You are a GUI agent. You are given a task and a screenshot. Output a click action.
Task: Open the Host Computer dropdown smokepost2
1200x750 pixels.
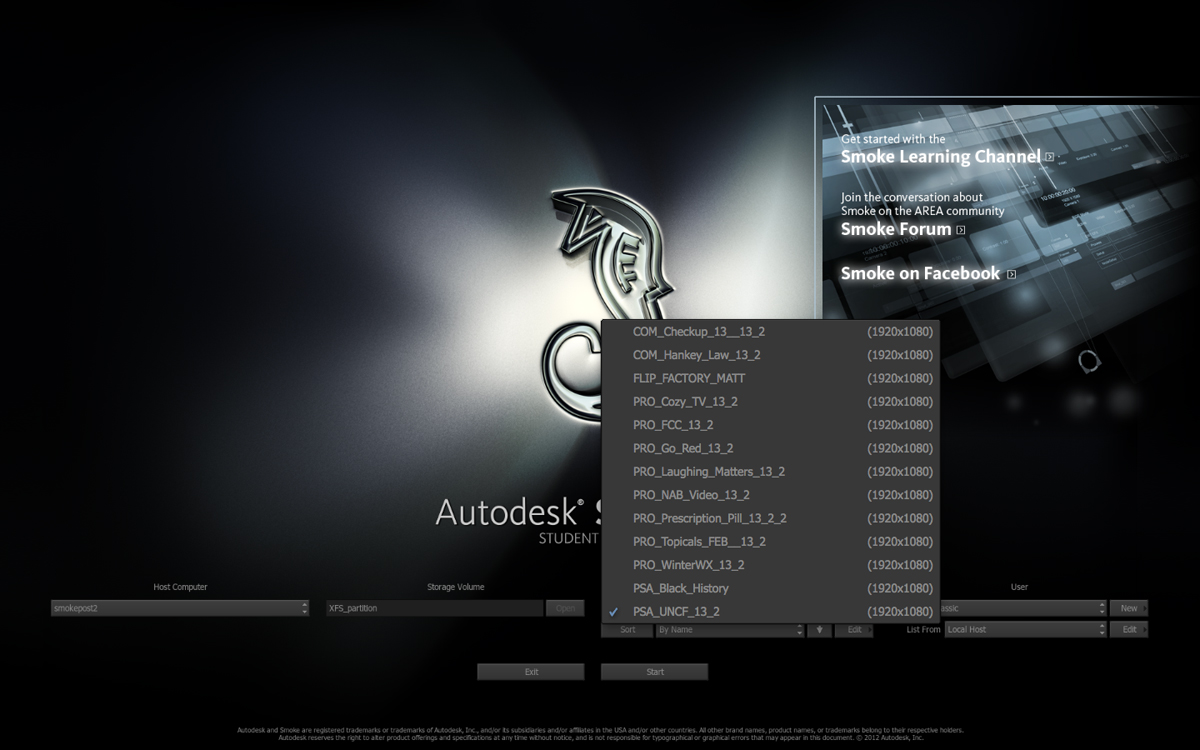tap(180, 608)
